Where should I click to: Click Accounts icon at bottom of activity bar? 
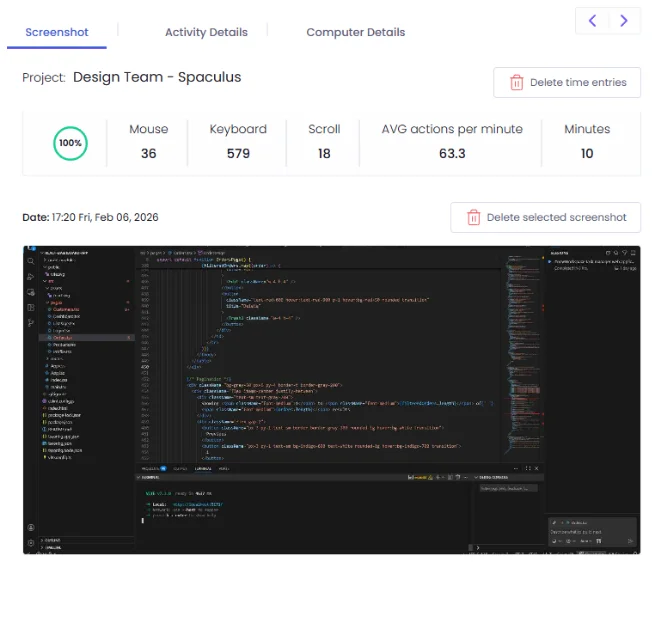[31, 527]
